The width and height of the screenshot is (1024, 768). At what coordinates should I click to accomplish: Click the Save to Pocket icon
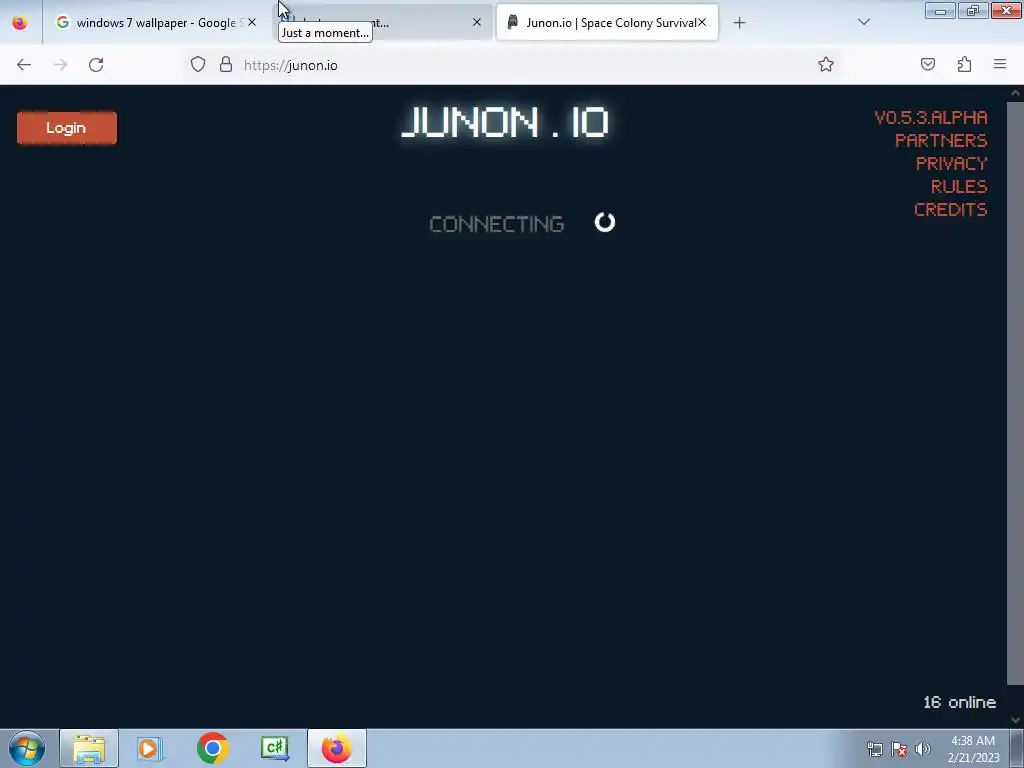pyautogui.click(x=928, y=64)
